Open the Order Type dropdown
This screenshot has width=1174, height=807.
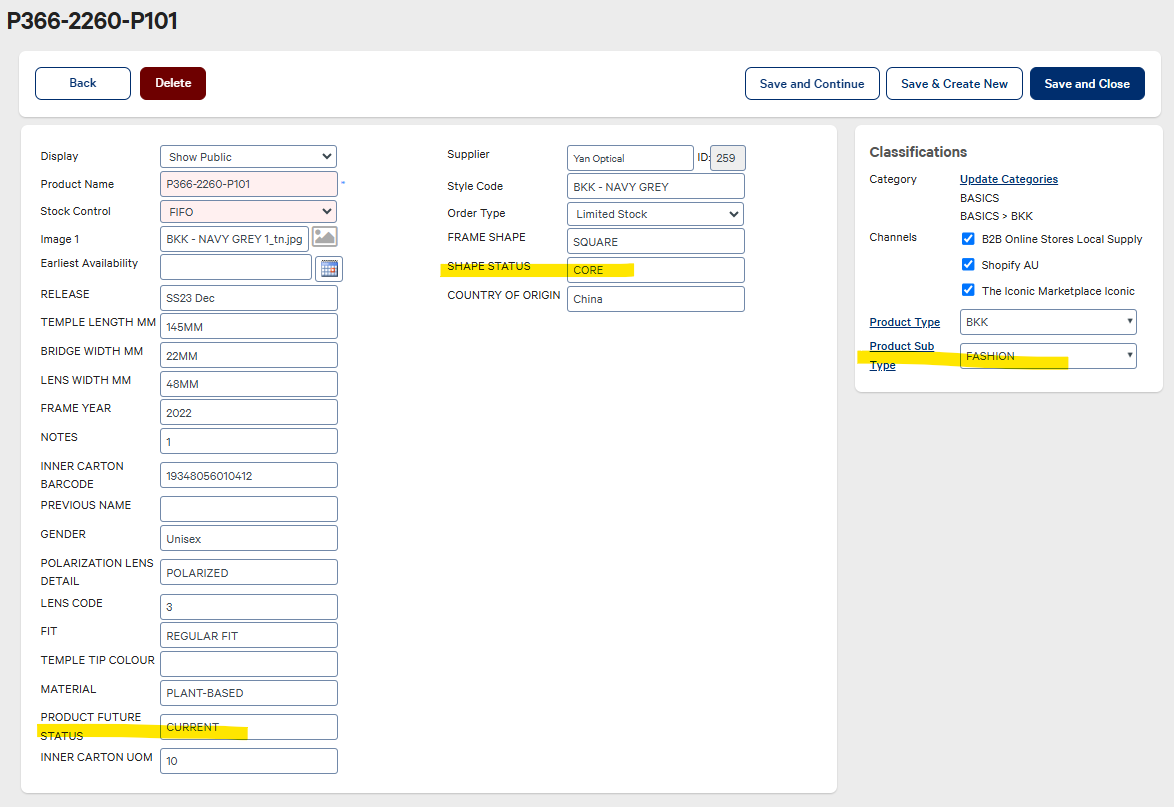point(655,214)
